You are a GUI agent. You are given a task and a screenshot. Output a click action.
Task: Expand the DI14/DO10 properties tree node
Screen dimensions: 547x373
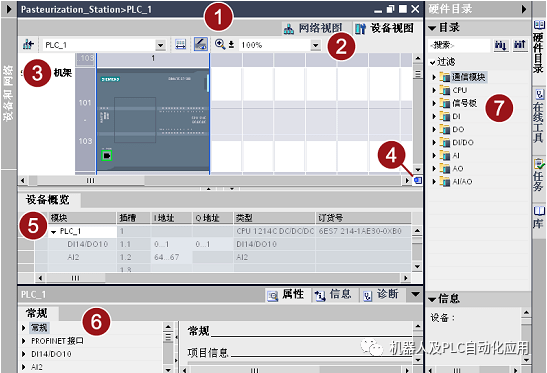point(24,354)
